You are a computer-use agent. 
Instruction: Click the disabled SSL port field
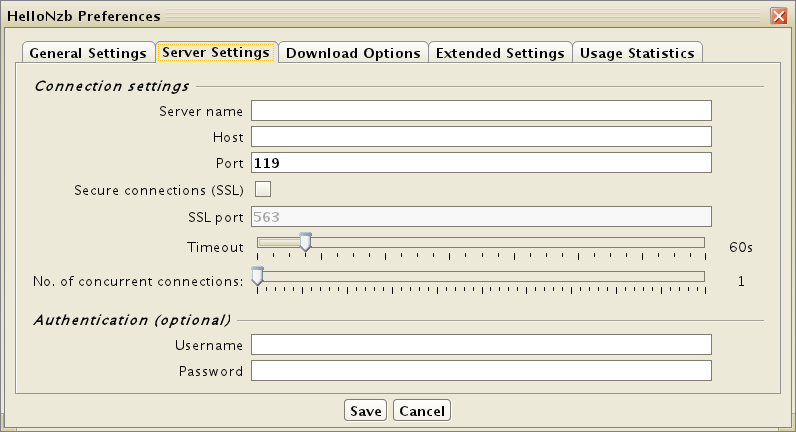pos(481,217)
